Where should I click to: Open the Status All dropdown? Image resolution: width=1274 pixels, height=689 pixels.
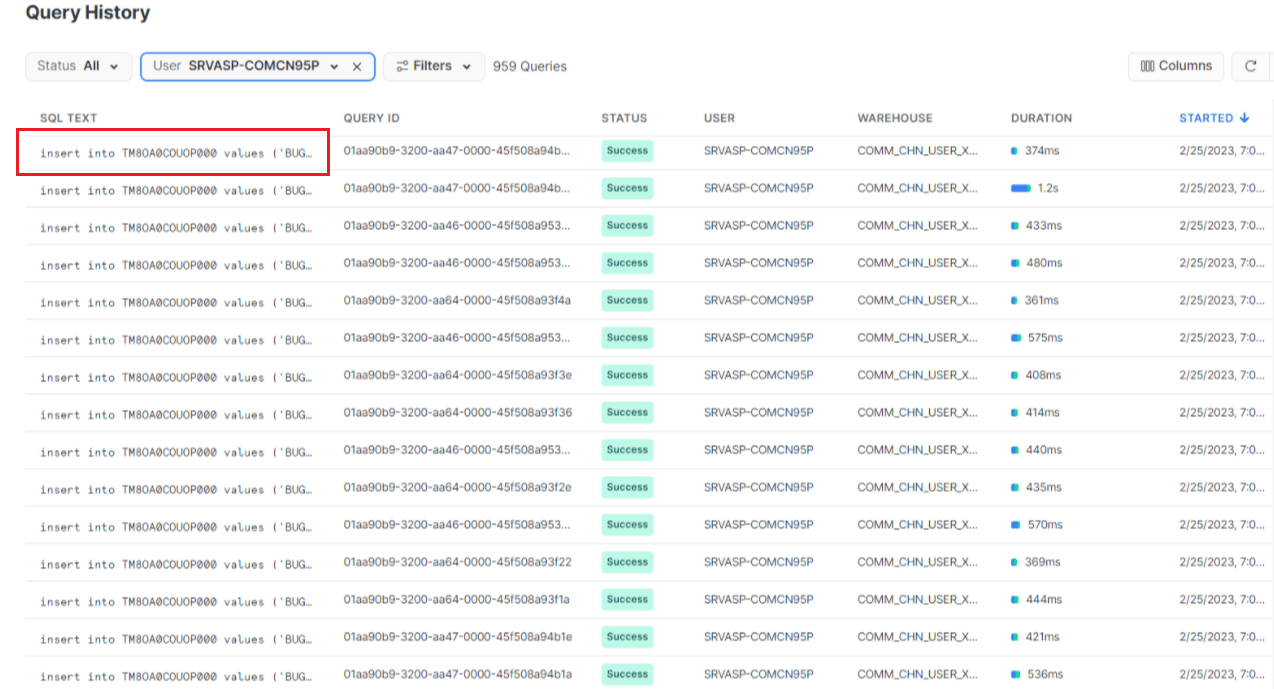tap(79, 66)
